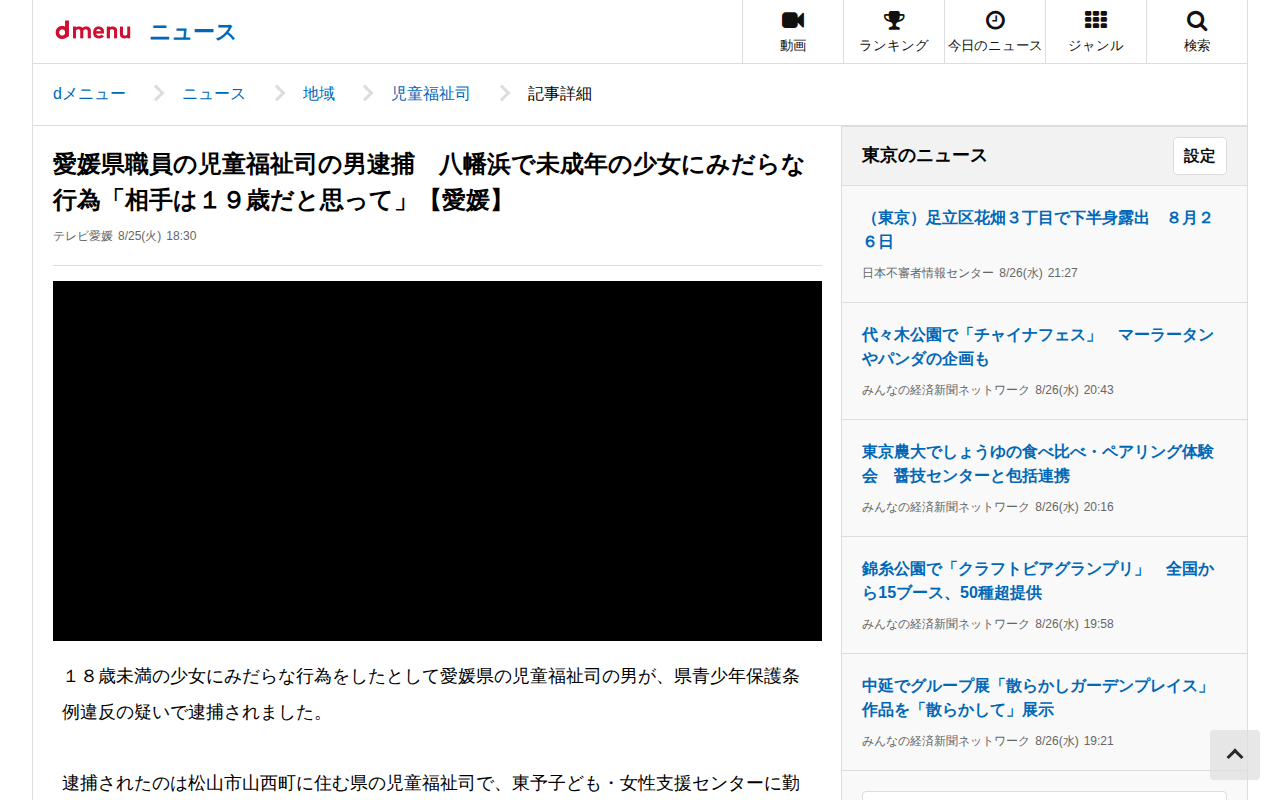
Task: Open the 代々木公園チャイナフェス article
Action: coord(1037,347)
